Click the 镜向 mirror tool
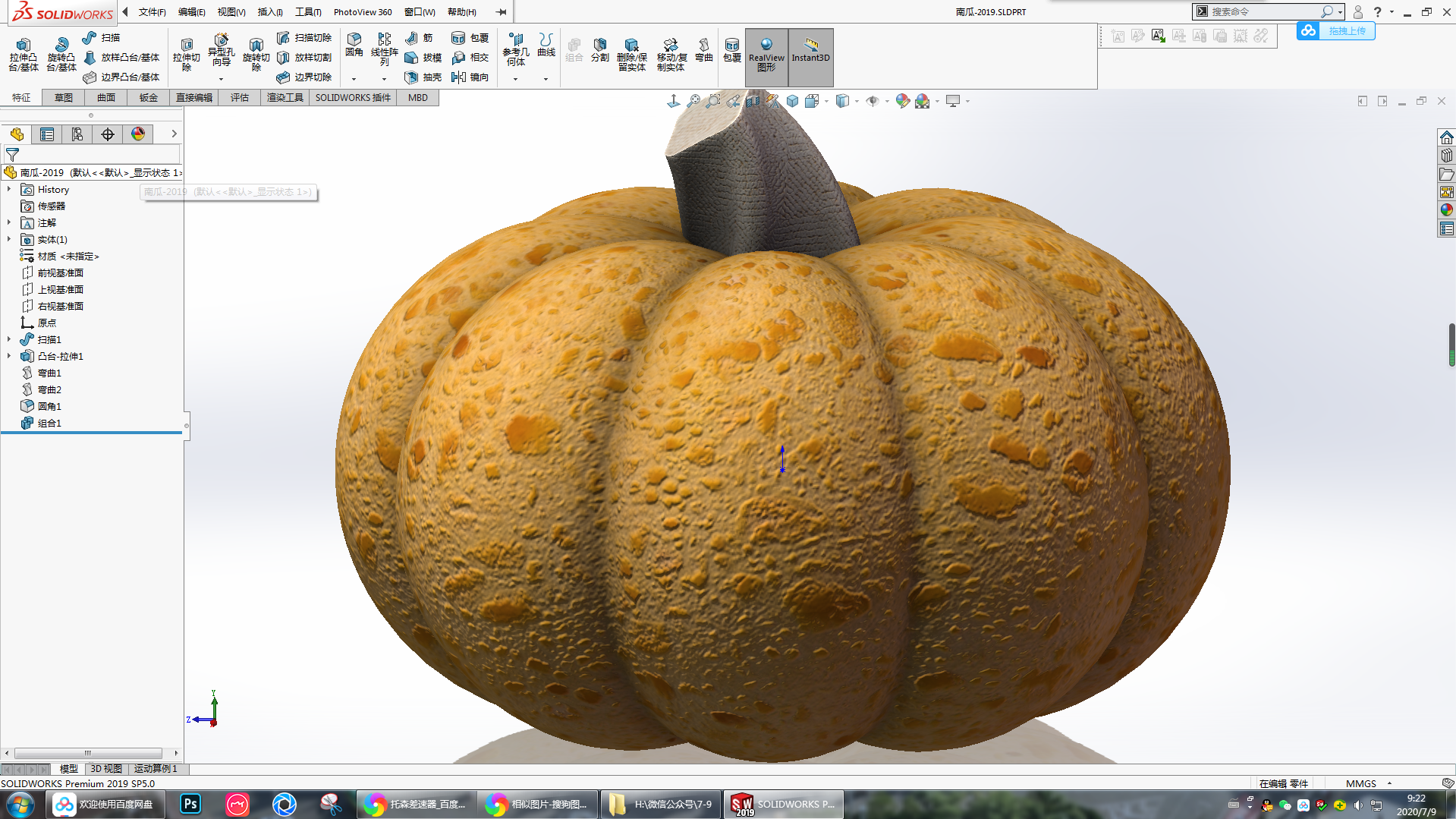The image size is (1456, 819). click(470, 77)
